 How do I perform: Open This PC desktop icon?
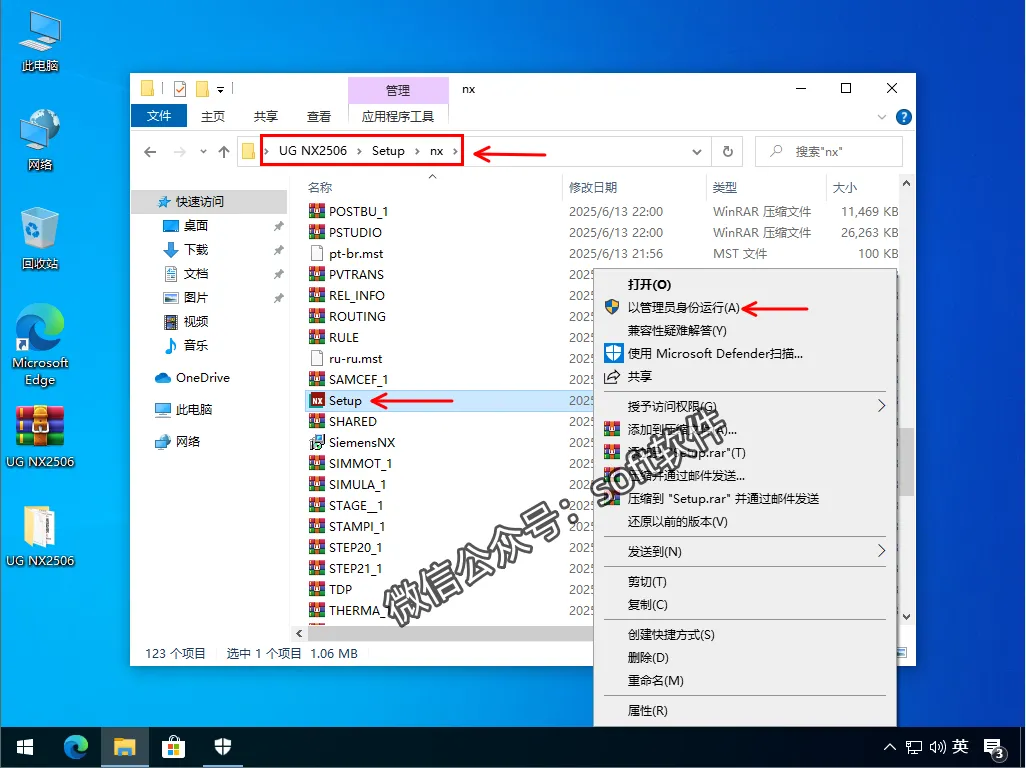[40, 41]
